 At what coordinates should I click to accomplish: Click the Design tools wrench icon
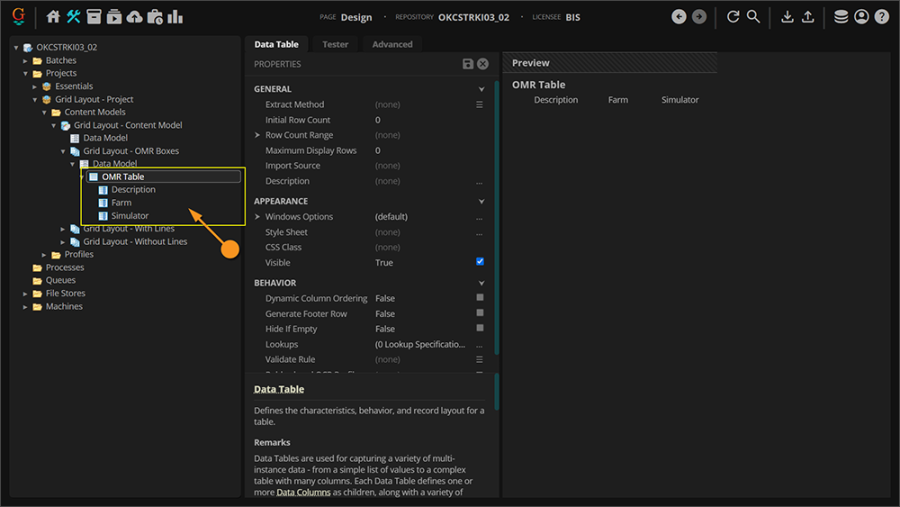pyautogui.click(x=74, y=17)
